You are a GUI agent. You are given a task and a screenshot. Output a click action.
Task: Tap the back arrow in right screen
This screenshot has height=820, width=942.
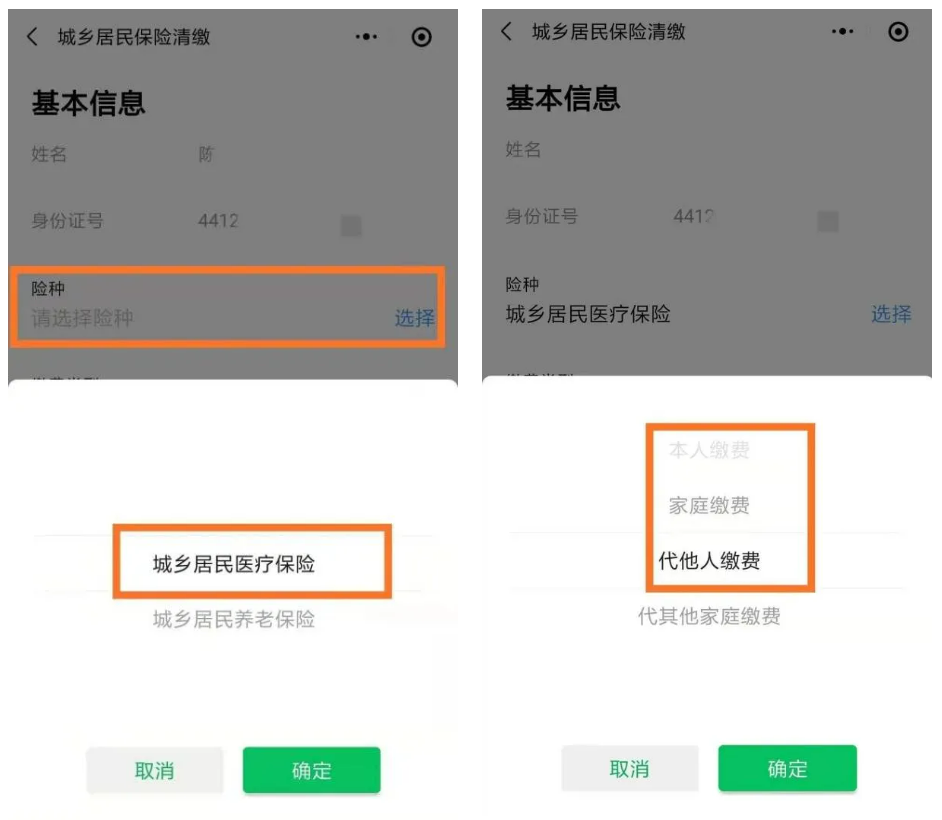tap(507, 31)
